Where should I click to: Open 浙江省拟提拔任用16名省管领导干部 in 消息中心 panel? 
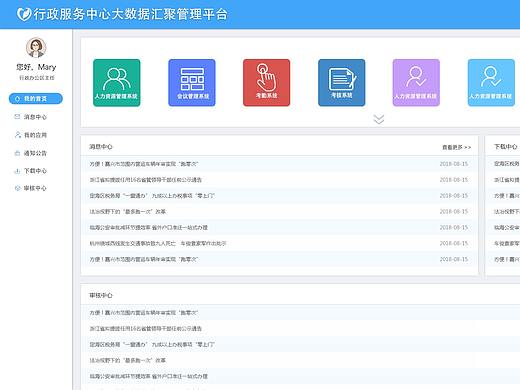click(x=145, y=180)
